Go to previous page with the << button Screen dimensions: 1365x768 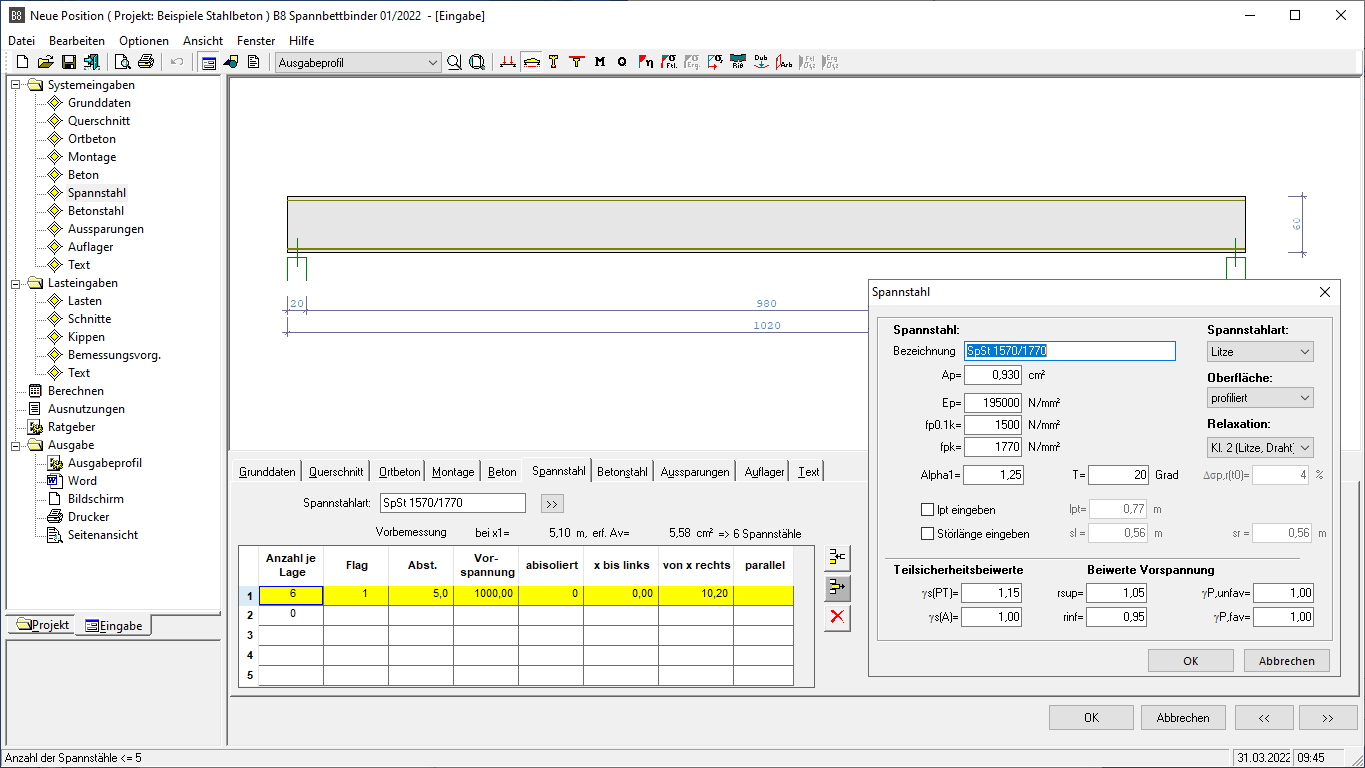click(1264, 718)
